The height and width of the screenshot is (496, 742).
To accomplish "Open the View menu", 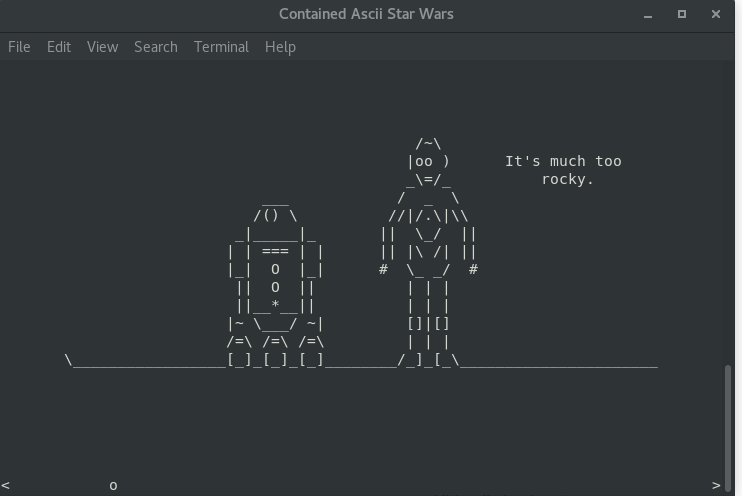I will 102,47.
